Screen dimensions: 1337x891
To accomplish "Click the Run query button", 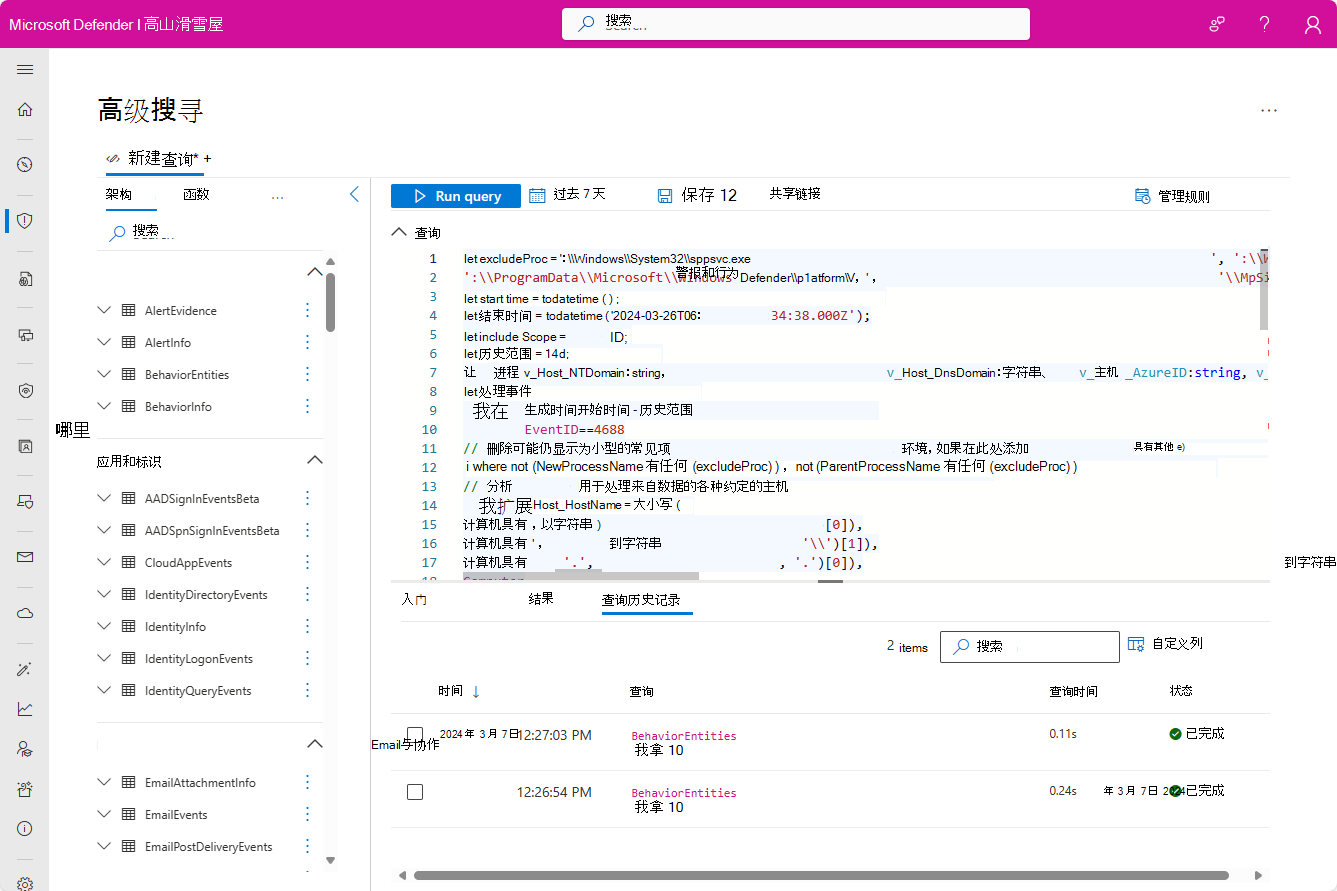I will (x=455, y=195).
